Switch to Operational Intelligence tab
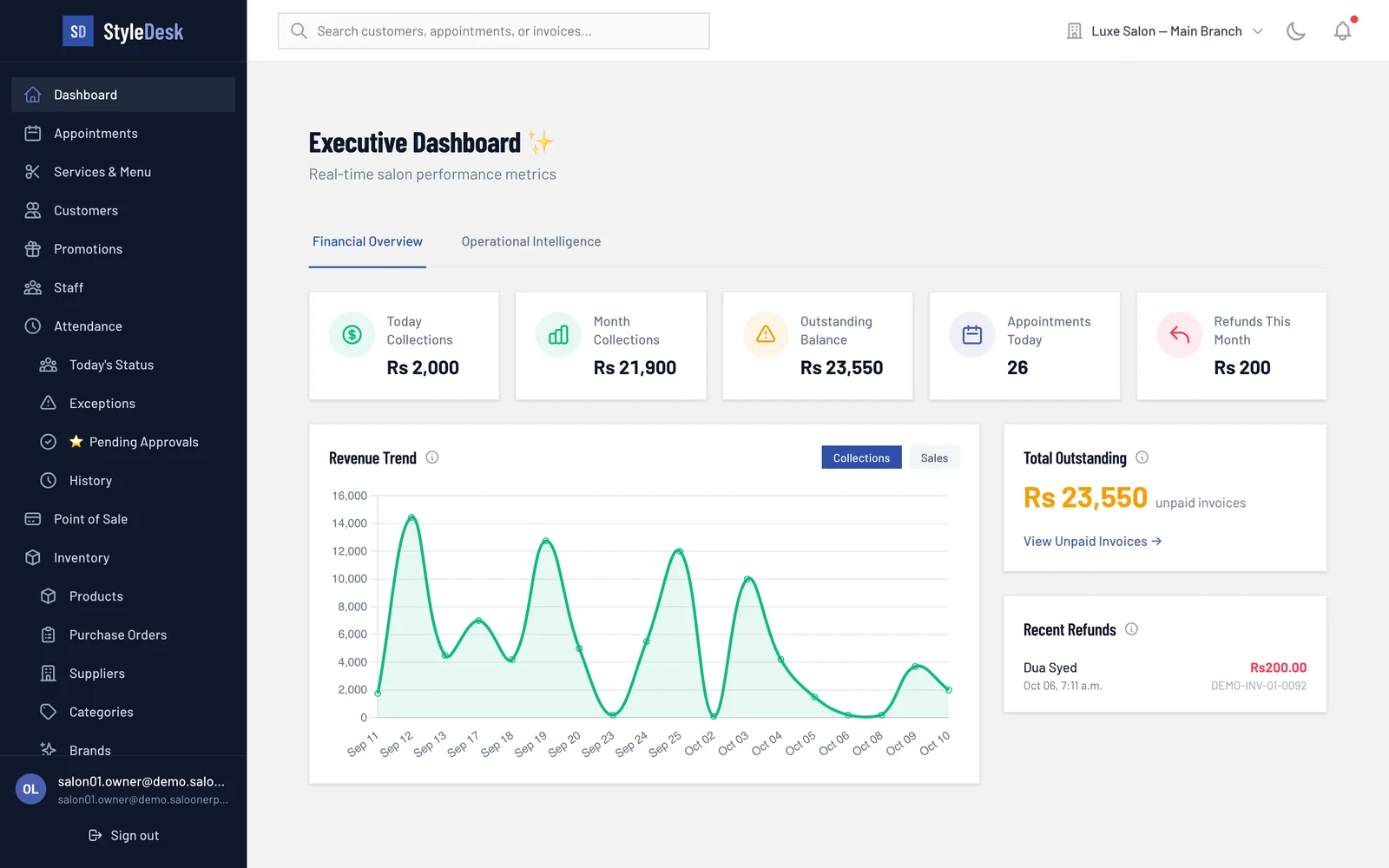Image resolution: width=1389 pixels, height=868 pixels. pos(531,242)
